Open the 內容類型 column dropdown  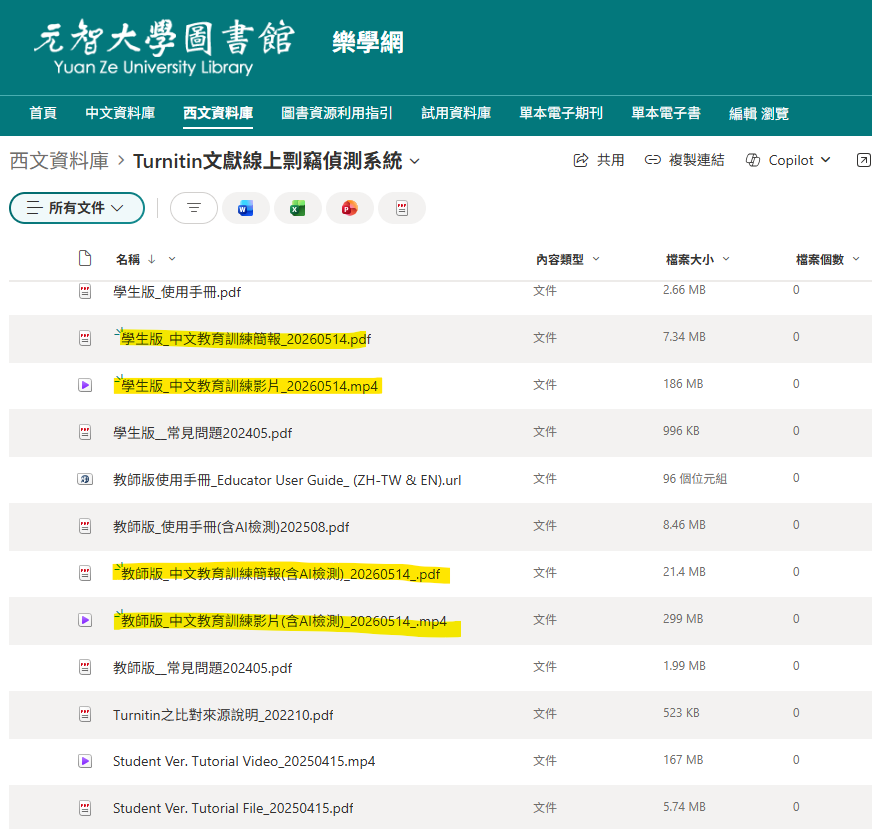pos(596,259)
